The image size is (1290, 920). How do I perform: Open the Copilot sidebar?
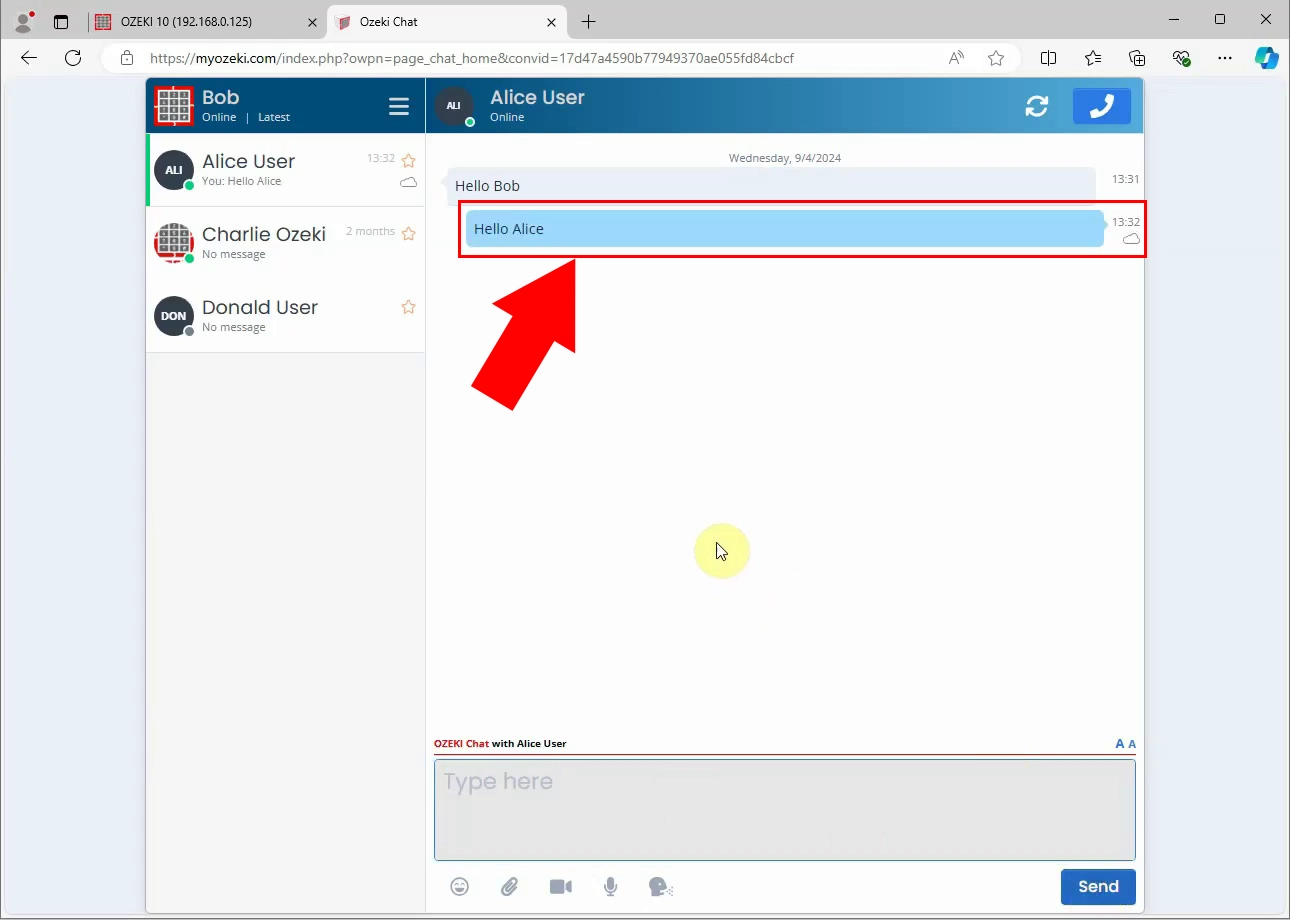pos(1267,58)
